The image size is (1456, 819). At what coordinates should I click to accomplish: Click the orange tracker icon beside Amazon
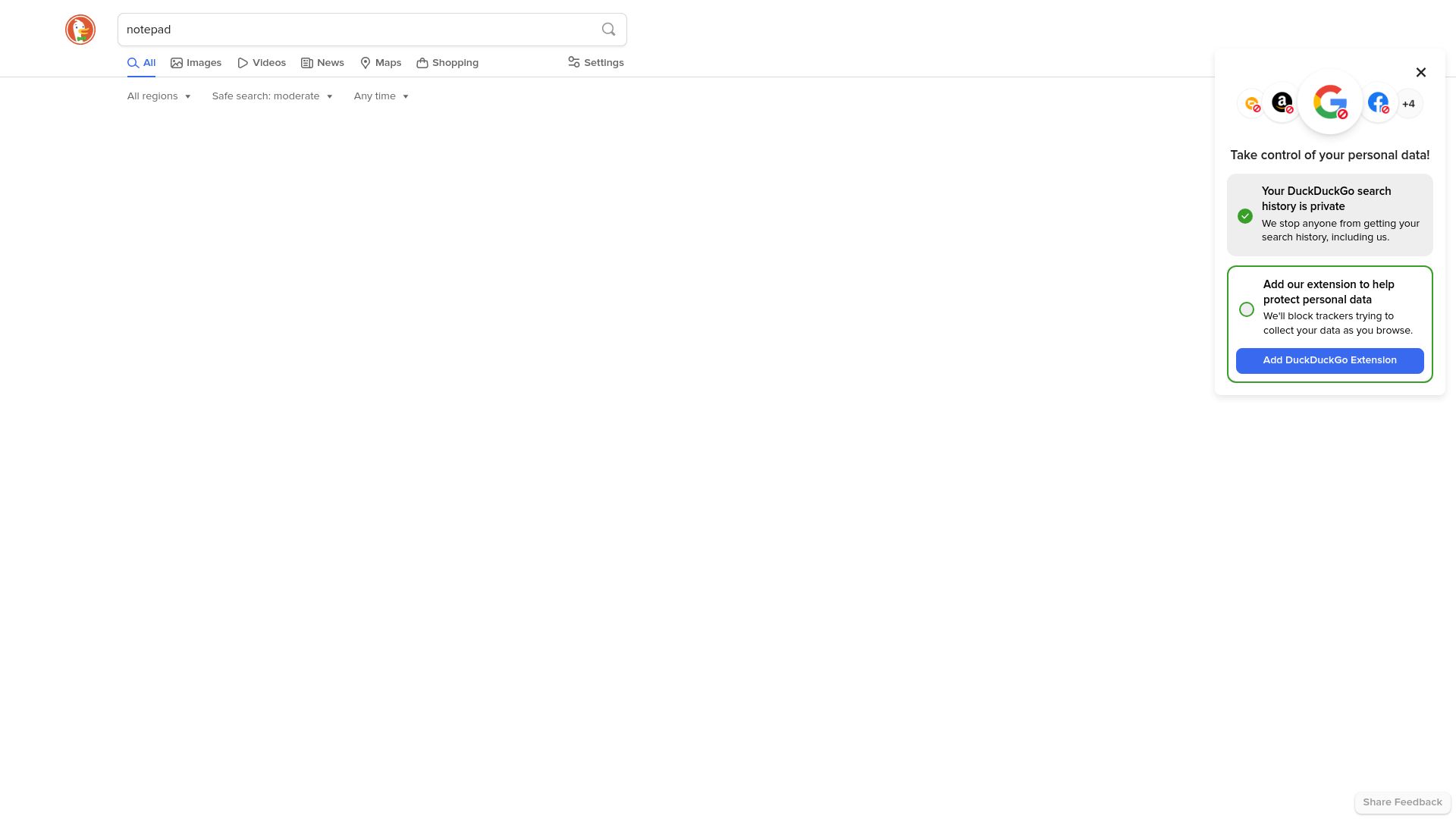[x=1252, y=104]
